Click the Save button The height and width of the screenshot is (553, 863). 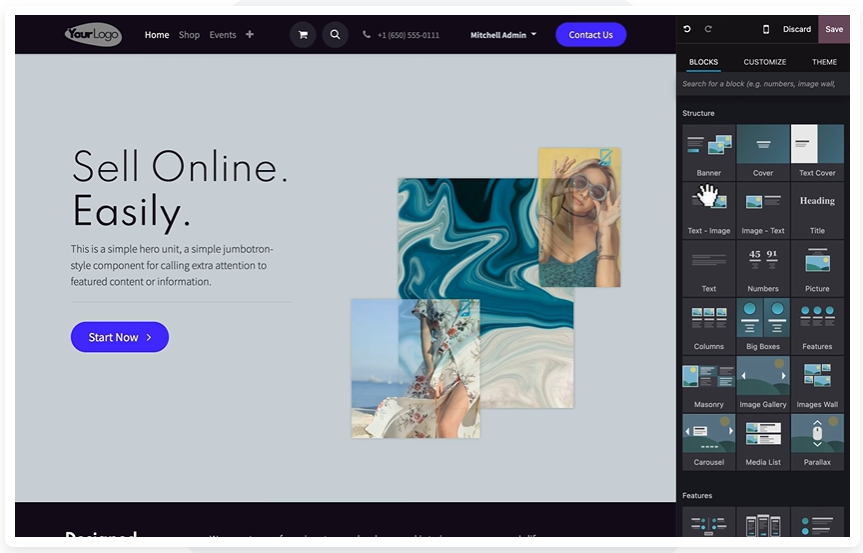pyautogui.click(x=833, y=29)
